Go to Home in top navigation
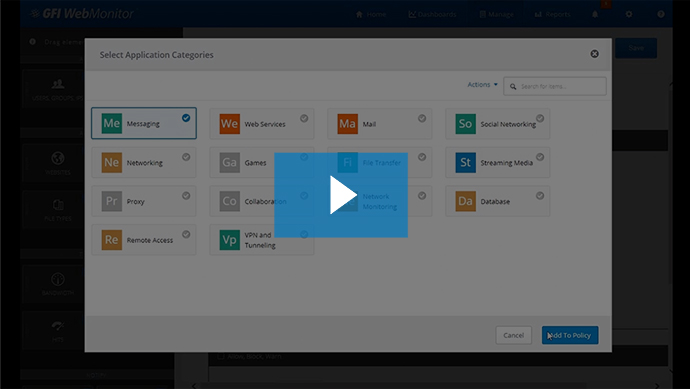The width and height of the screenshot is (690, 389). (x=371, y=14)
